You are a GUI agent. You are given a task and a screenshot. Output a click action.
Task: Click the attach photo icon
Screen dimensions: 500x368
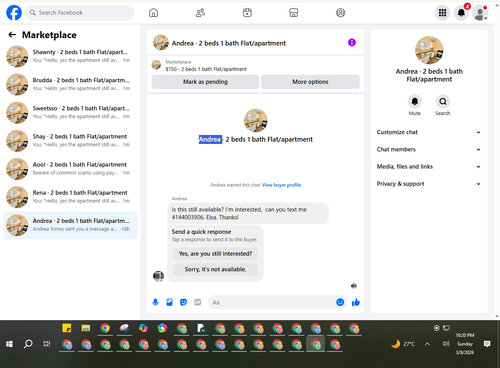tap(169, 302)
